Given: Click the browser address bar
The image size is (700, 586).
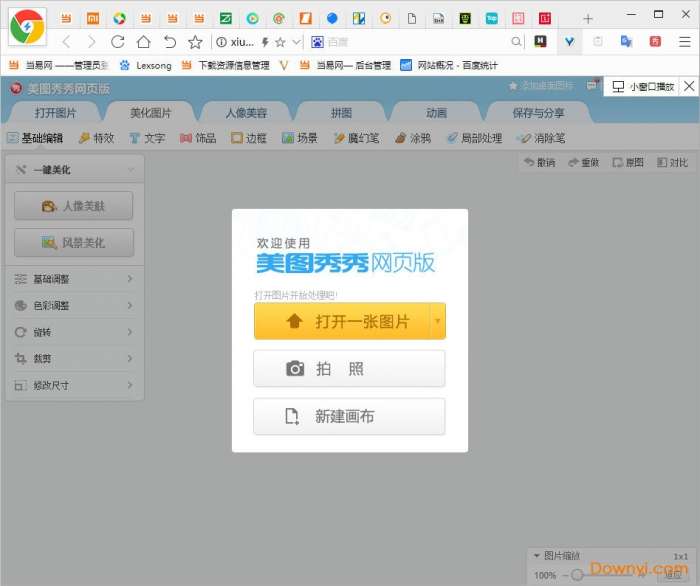Looking at the screenshot, I should coord(242,42).
